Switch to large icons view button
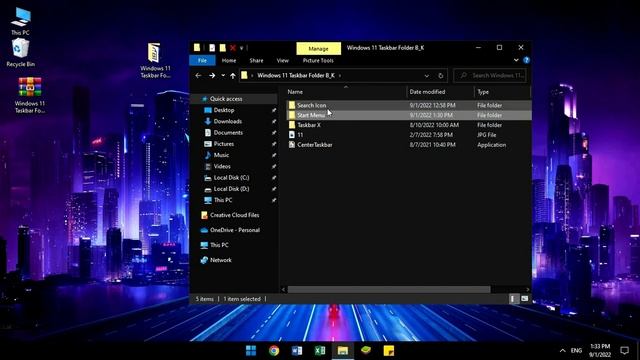Image resolution: width=640 pixels, height=360 pixels. pyautogui.click(x=524, y=299)
